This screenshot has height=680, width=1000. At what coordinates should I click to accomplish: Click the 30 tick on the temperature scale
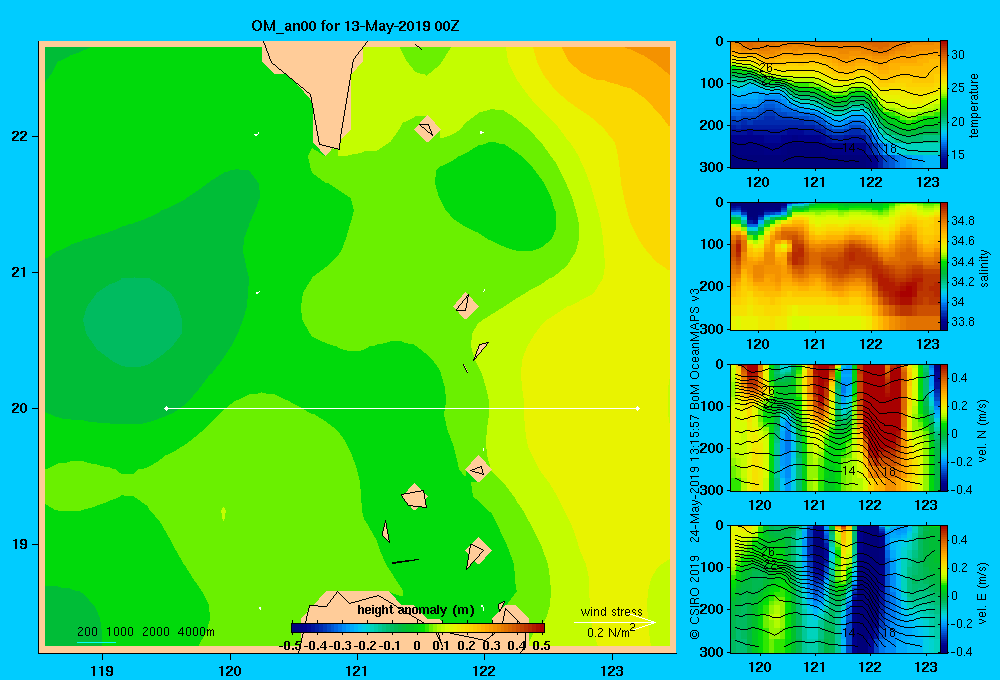tap(958, 55)
